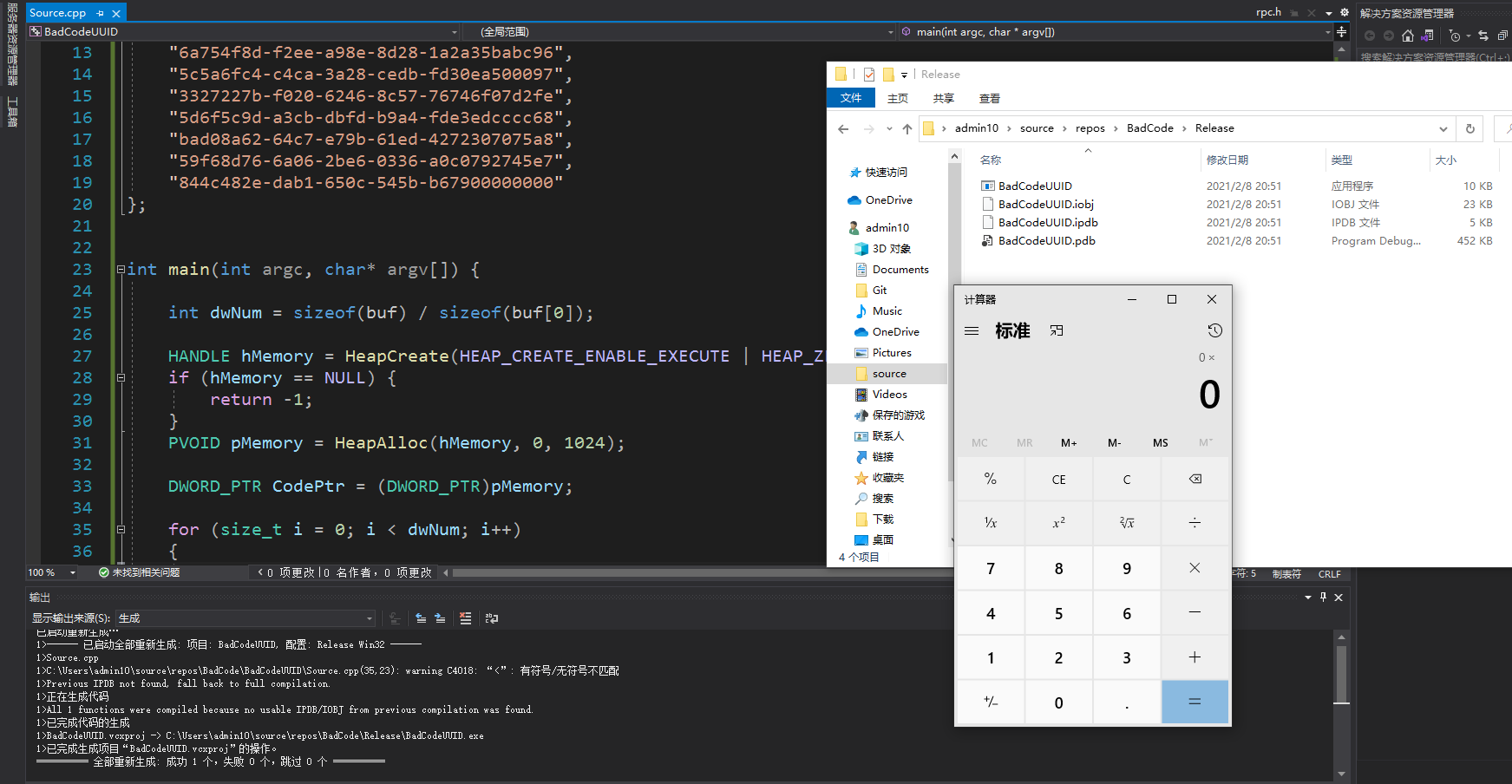This screenshot has width=1512, height=784.
Task: Click calculator equals key
Action: [x=1195, y=702]
